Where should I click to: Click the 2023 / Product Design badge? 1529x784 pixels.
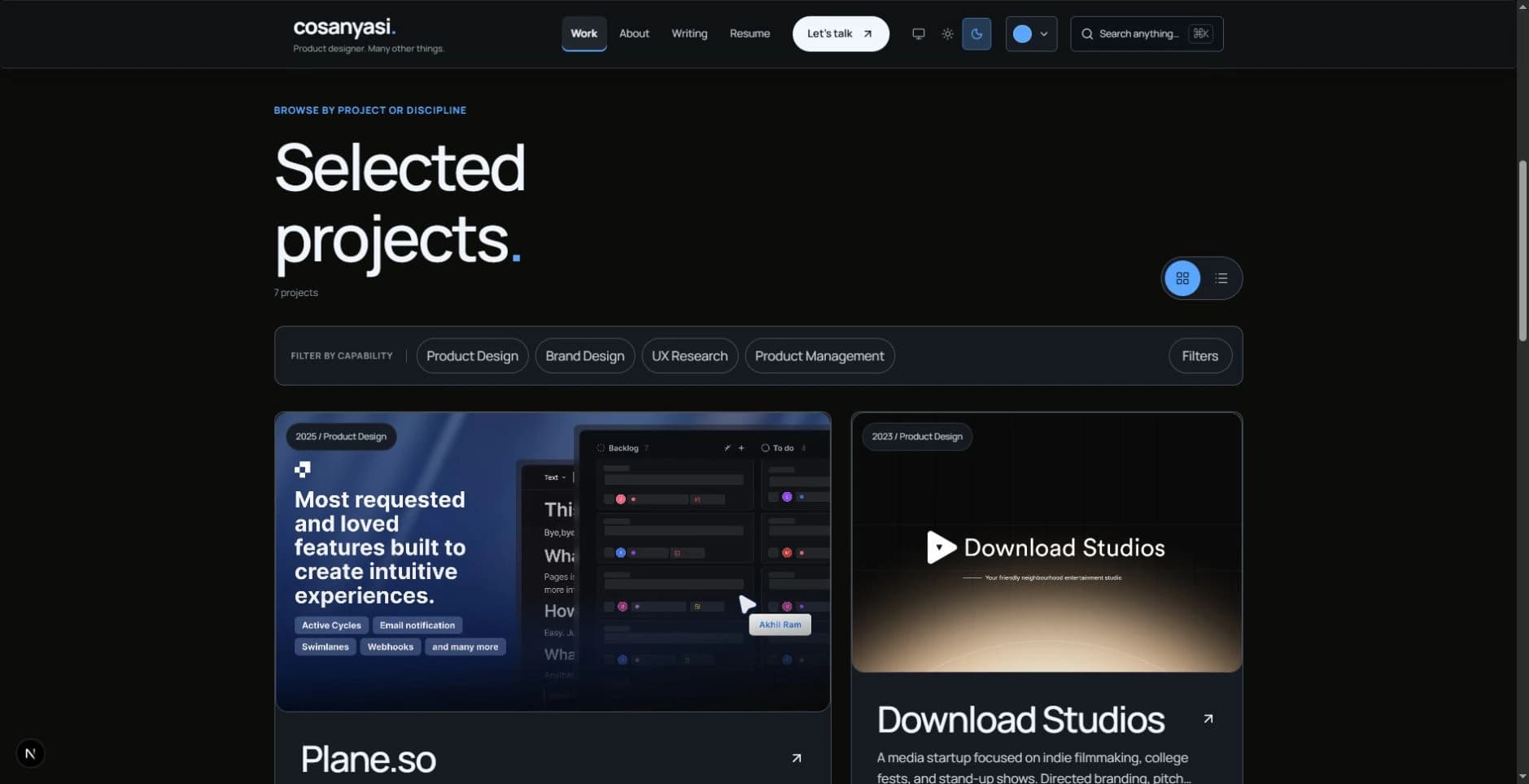[x=917, y=437]
